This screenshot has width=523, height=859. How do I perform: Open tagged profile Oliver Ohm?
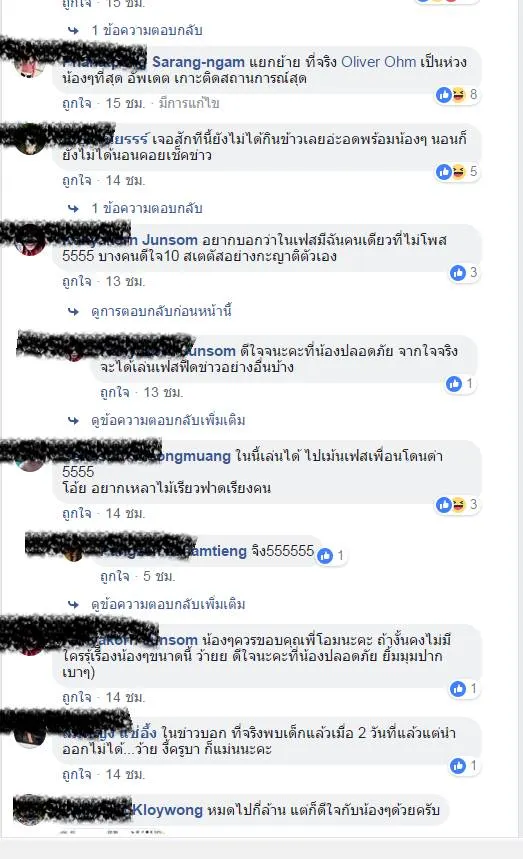click(x=378, y=62)
